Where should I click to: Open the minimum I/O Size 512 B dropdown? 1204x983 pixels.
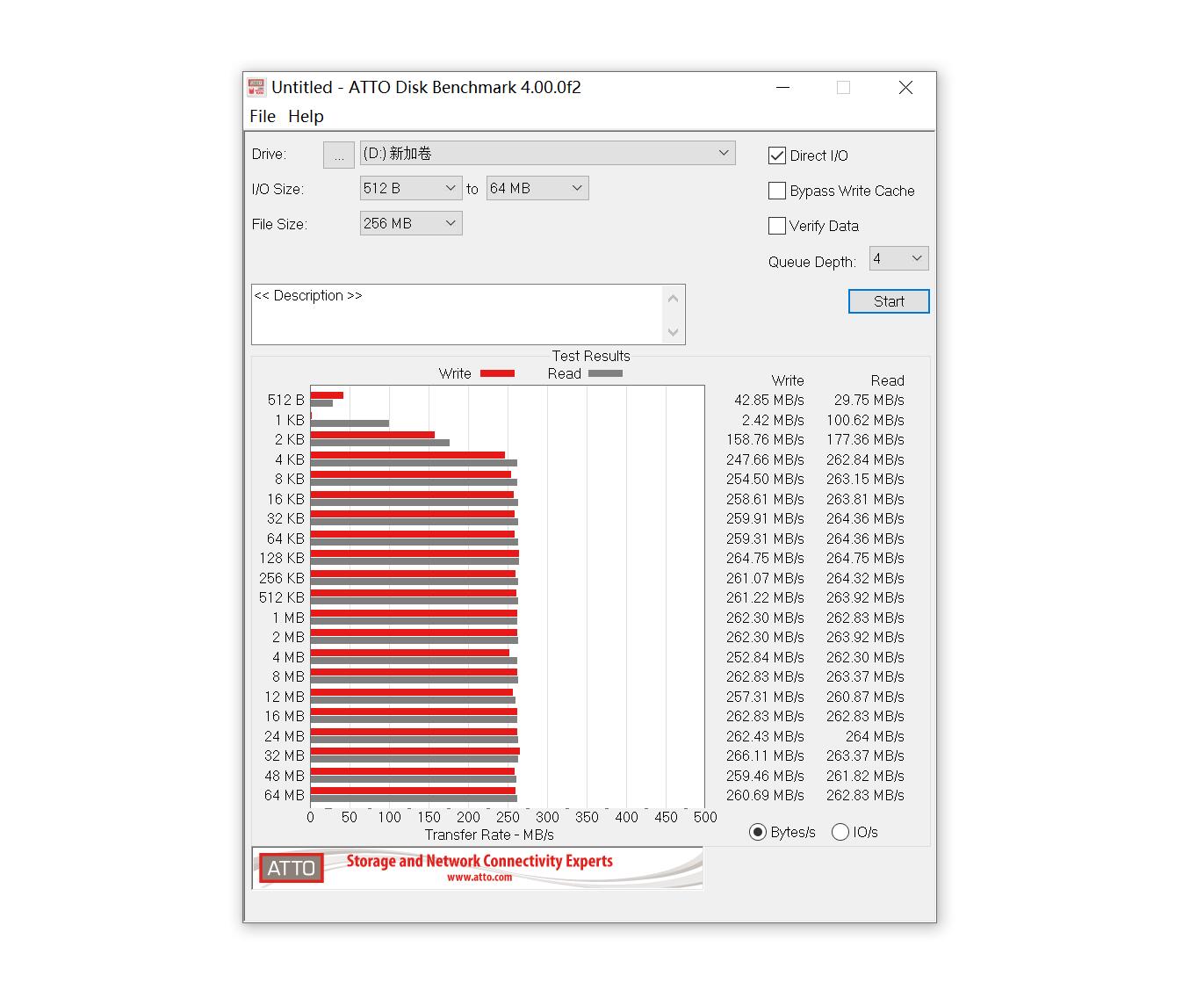pos(411,188)
